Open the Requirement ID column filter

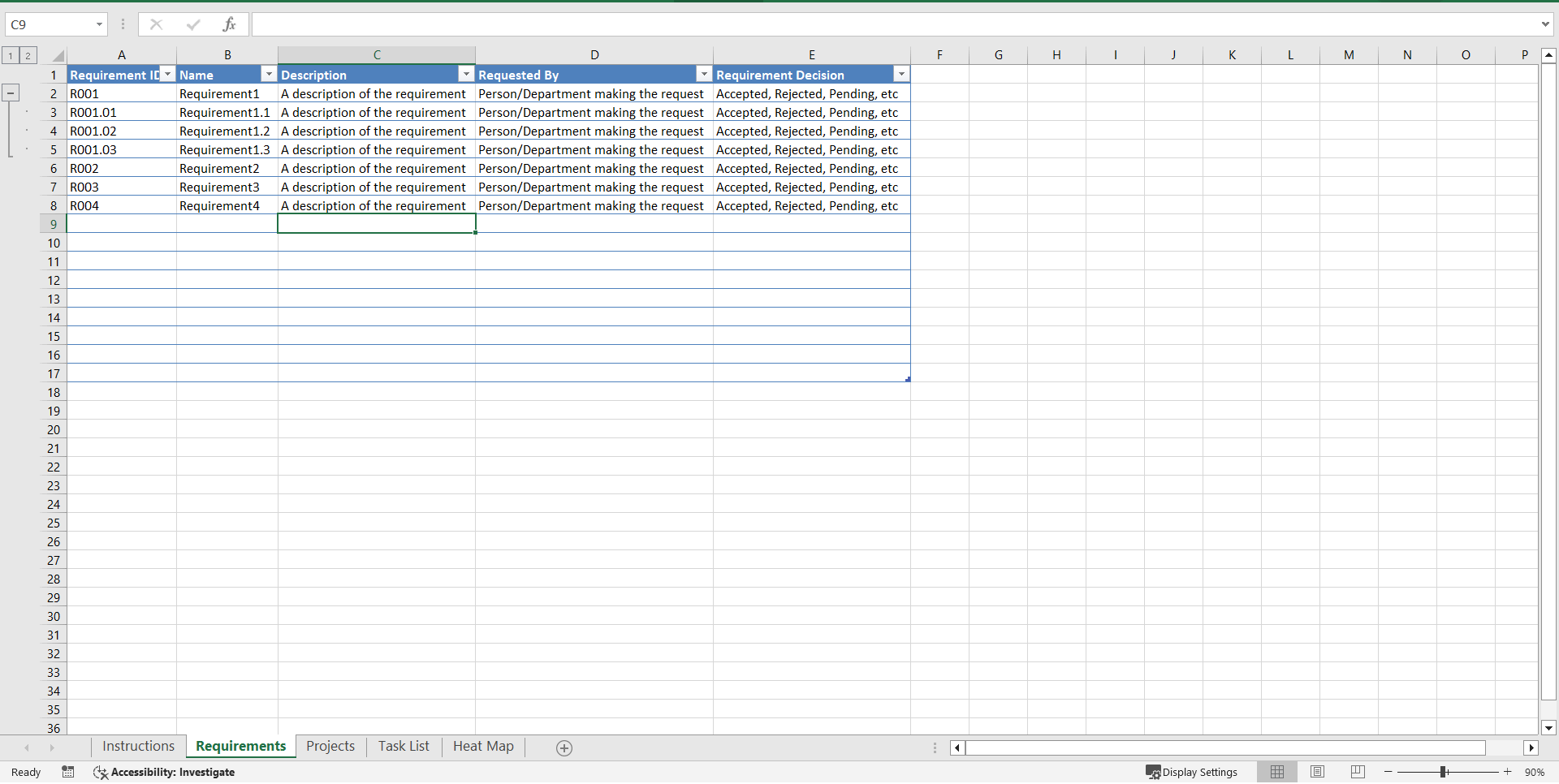pyautogui.click(x=168, y=74)
